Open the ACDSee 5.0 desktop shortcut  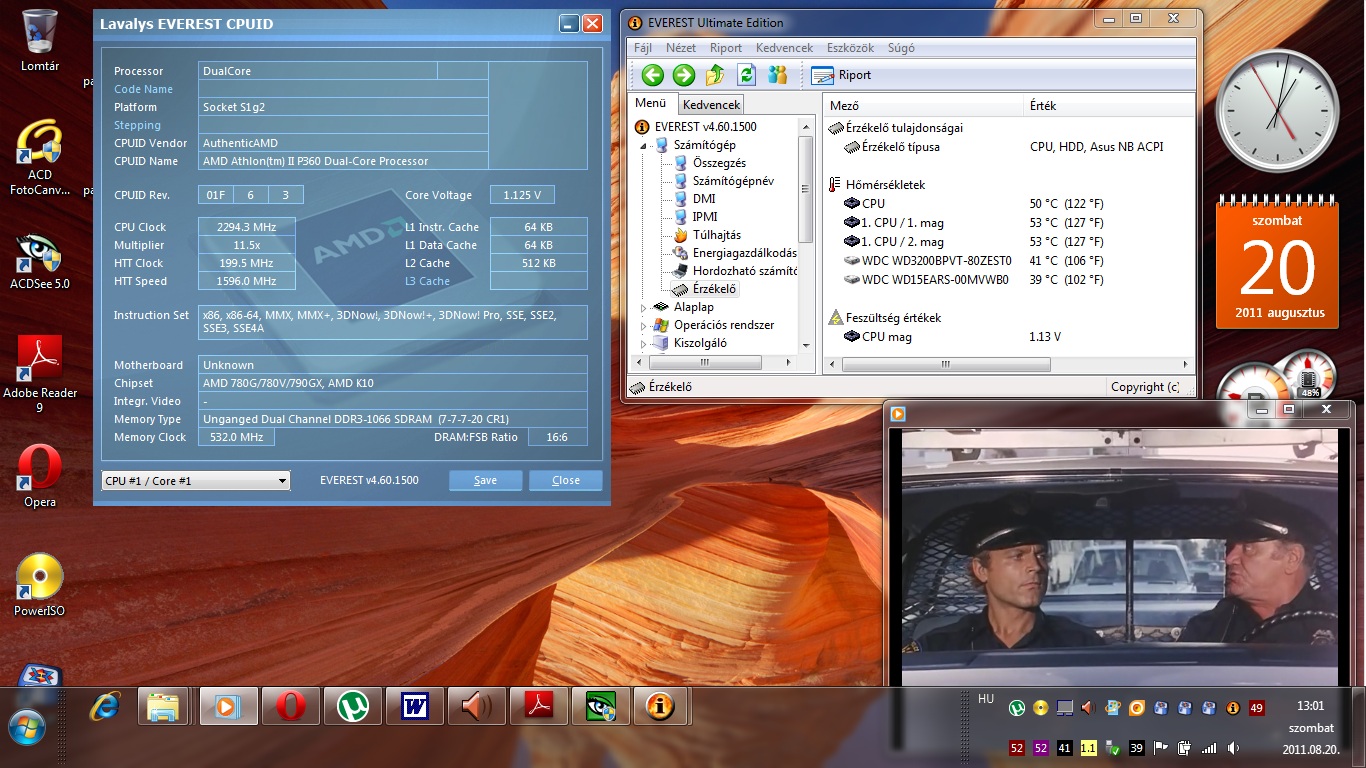coord(40,261)
